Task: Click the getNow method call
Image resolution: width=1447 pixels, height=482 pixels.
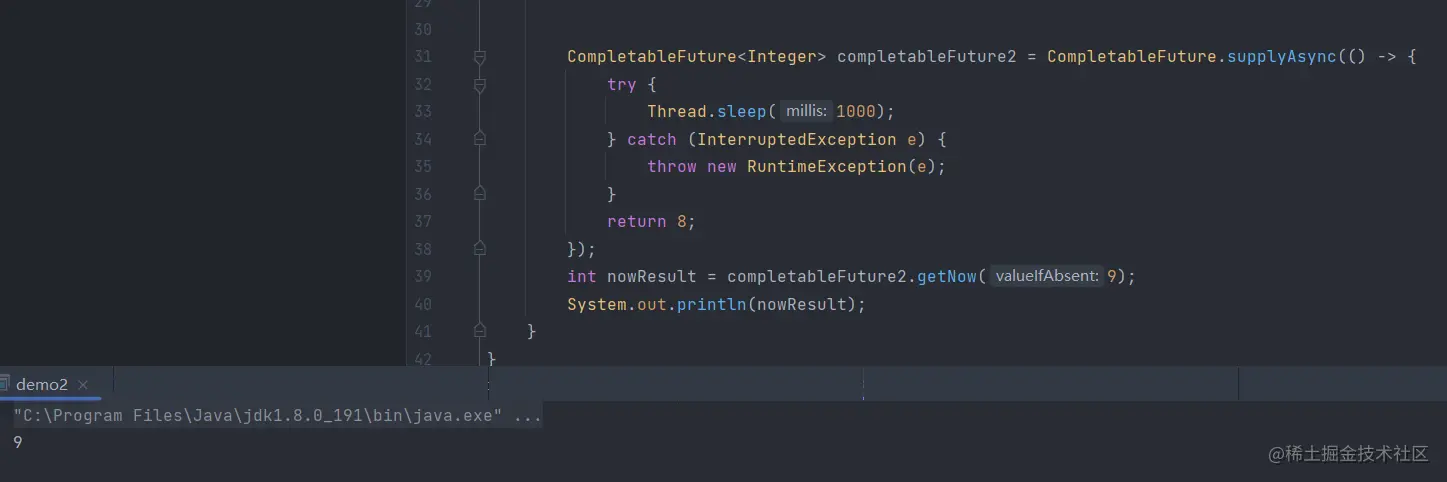Action: (947, 276)
